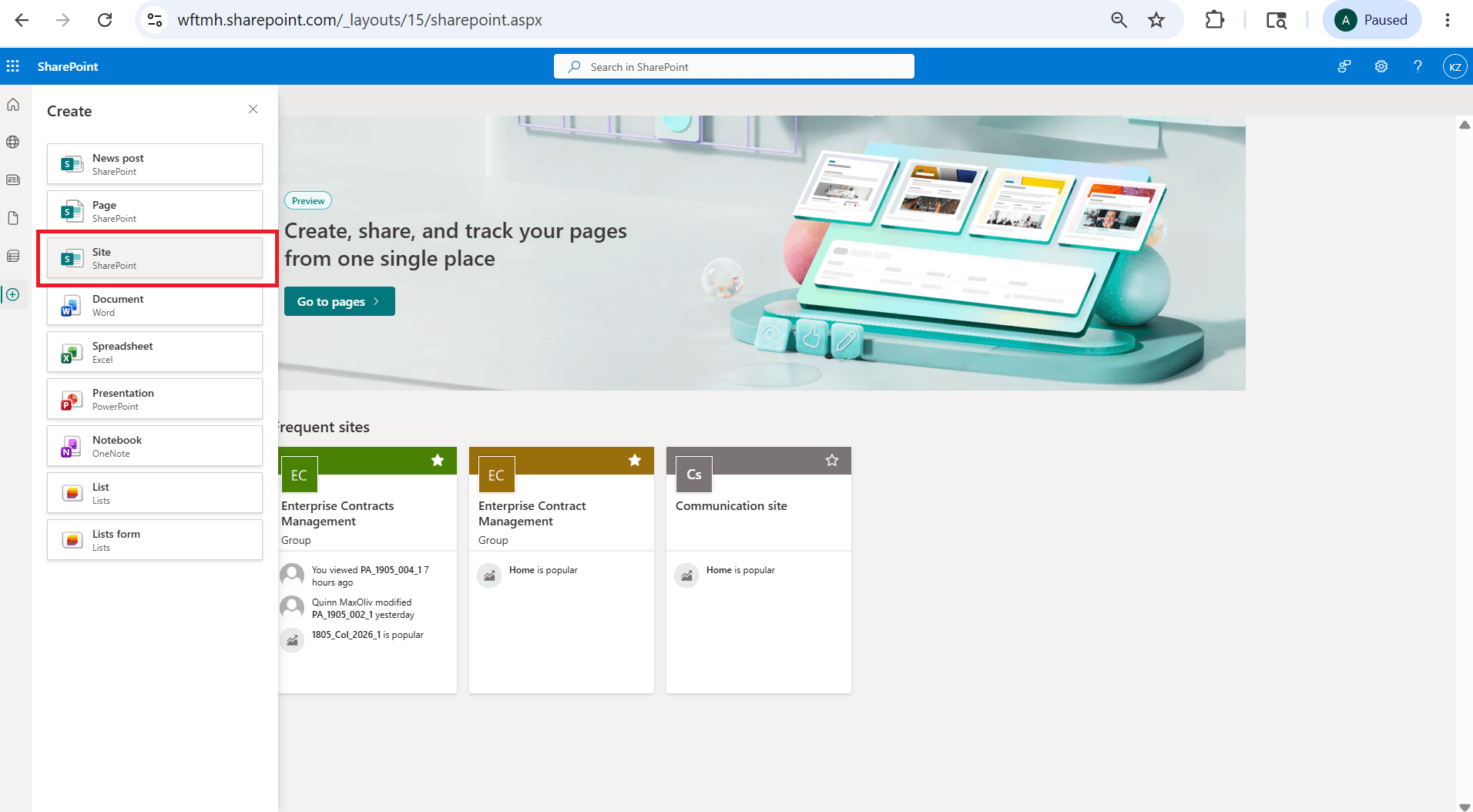
Task: Open My sites globe icon in left rail
Action: coord(13,142)
